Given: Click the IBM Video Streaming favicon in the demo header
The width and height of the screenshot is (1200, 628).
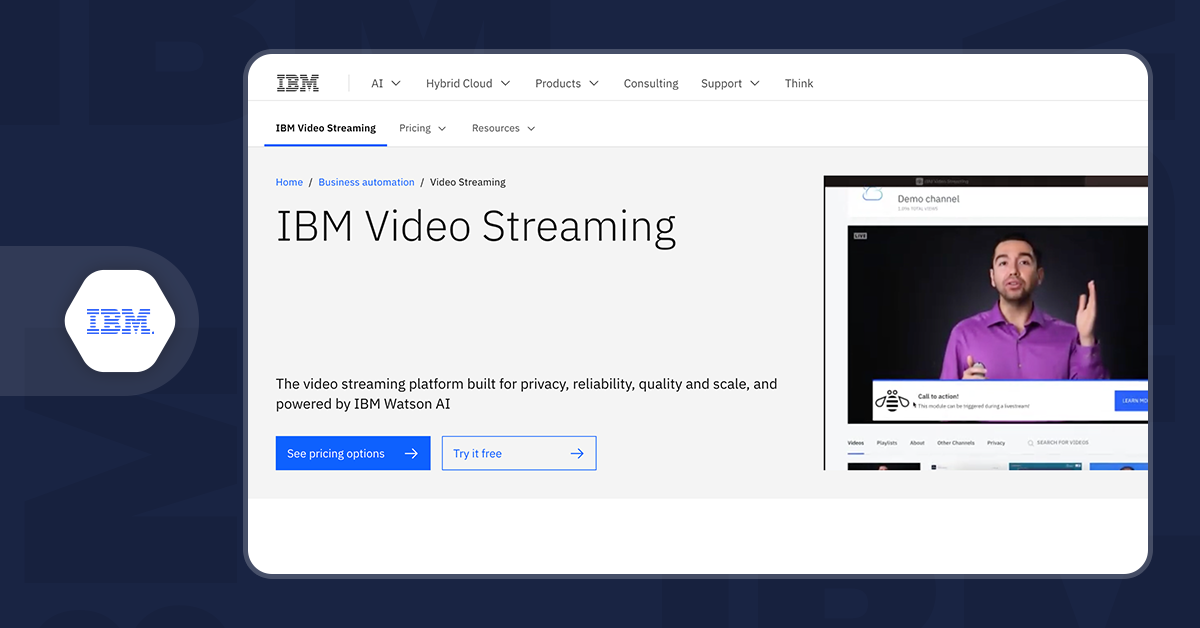Looking at the screenshot, I should coord(918,181).
